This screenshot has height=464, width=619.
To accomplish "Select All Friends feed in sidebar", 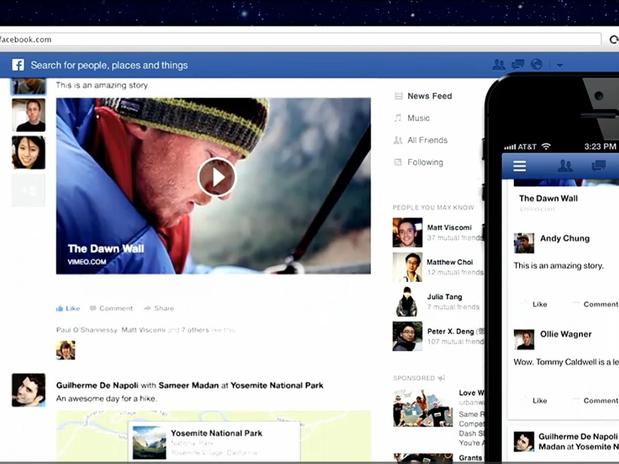I will tap(428, 140).
